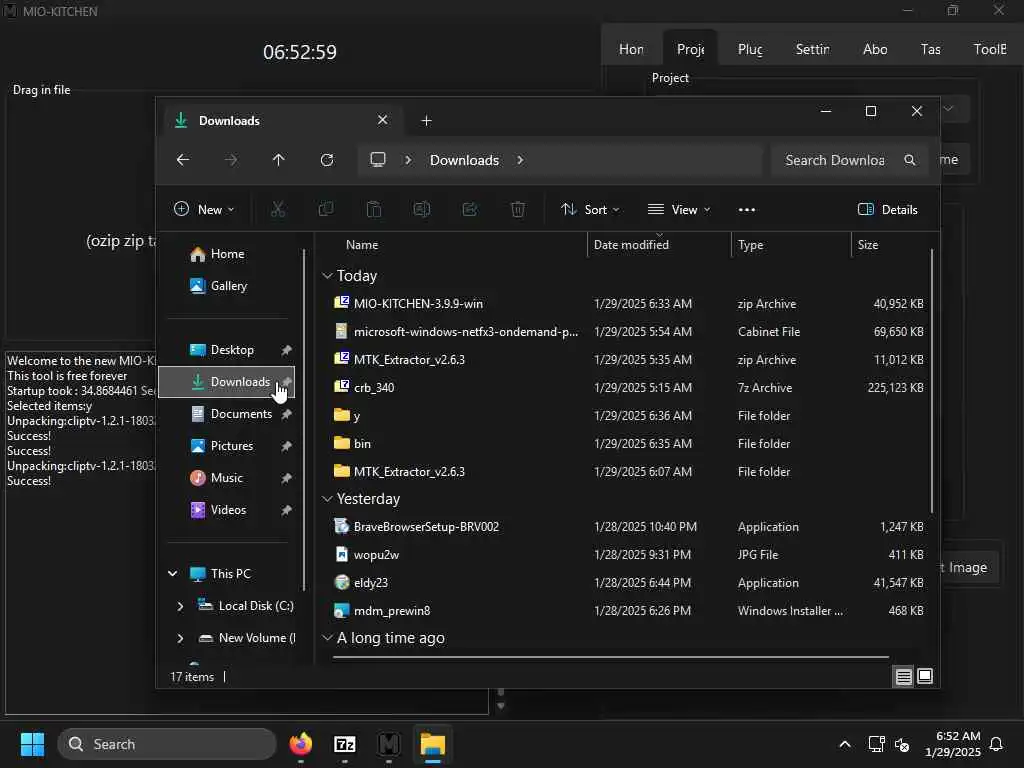Open Firefox from the taskbar
Viewport: 1024px width, 768px height.
pyautogui.click(x=300, y=744)
